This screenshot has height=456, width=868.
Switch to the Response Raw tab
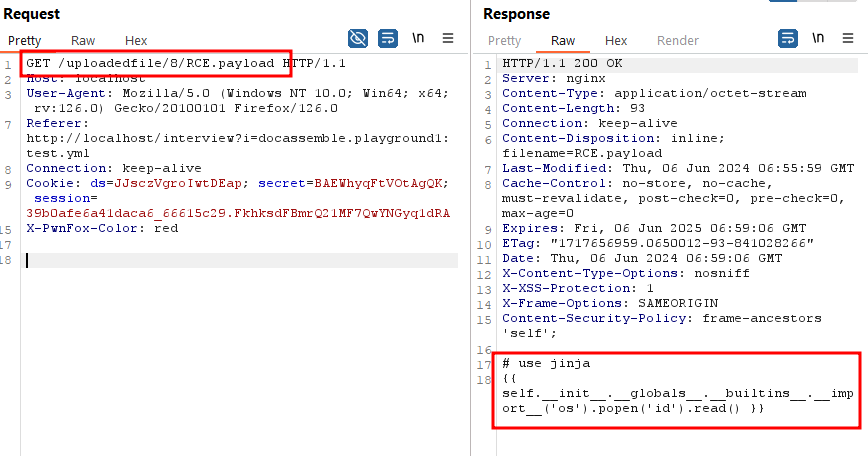pos(563,40)
